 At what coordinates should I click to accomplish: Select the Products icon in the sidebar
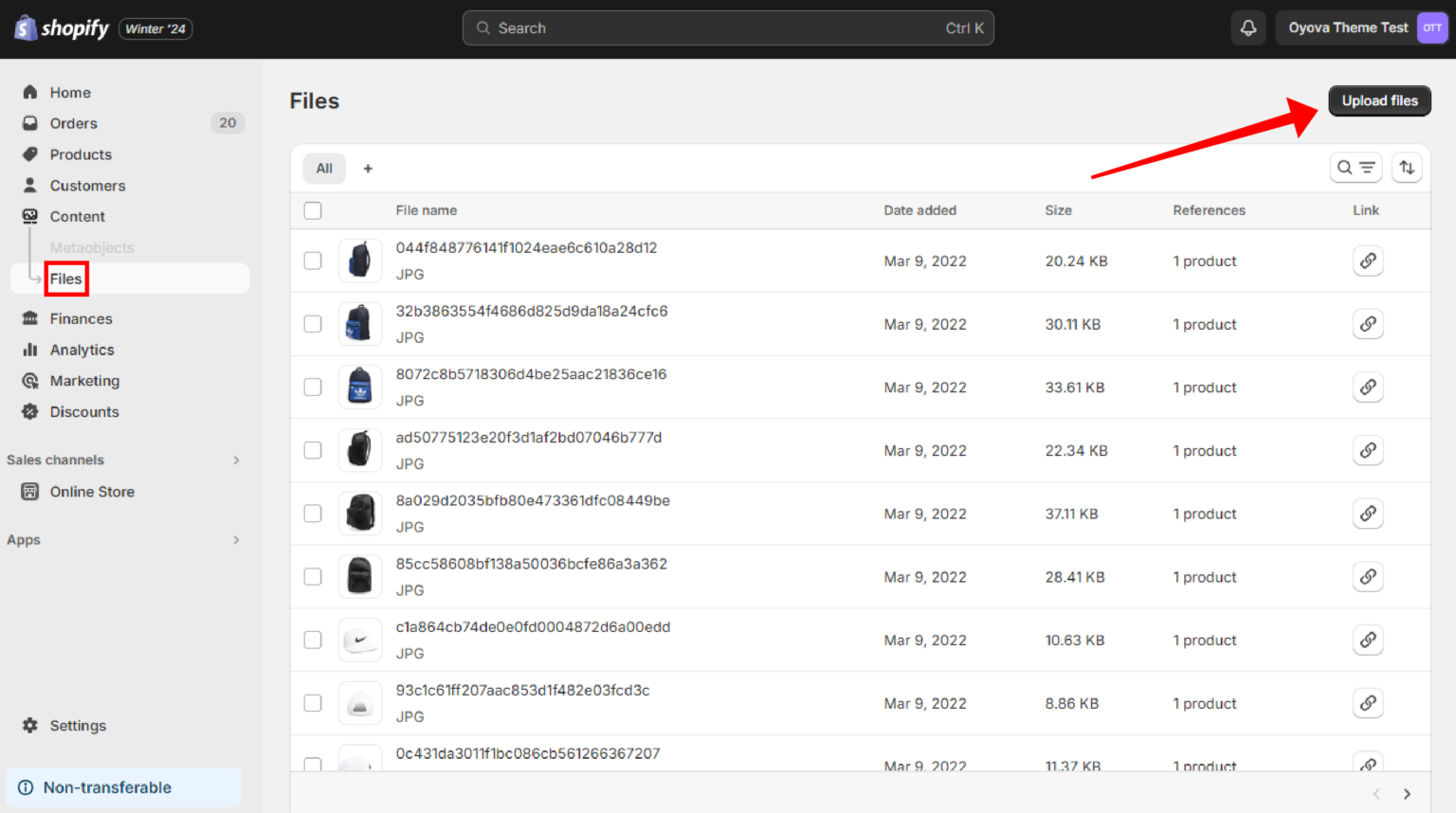point(29,154)
